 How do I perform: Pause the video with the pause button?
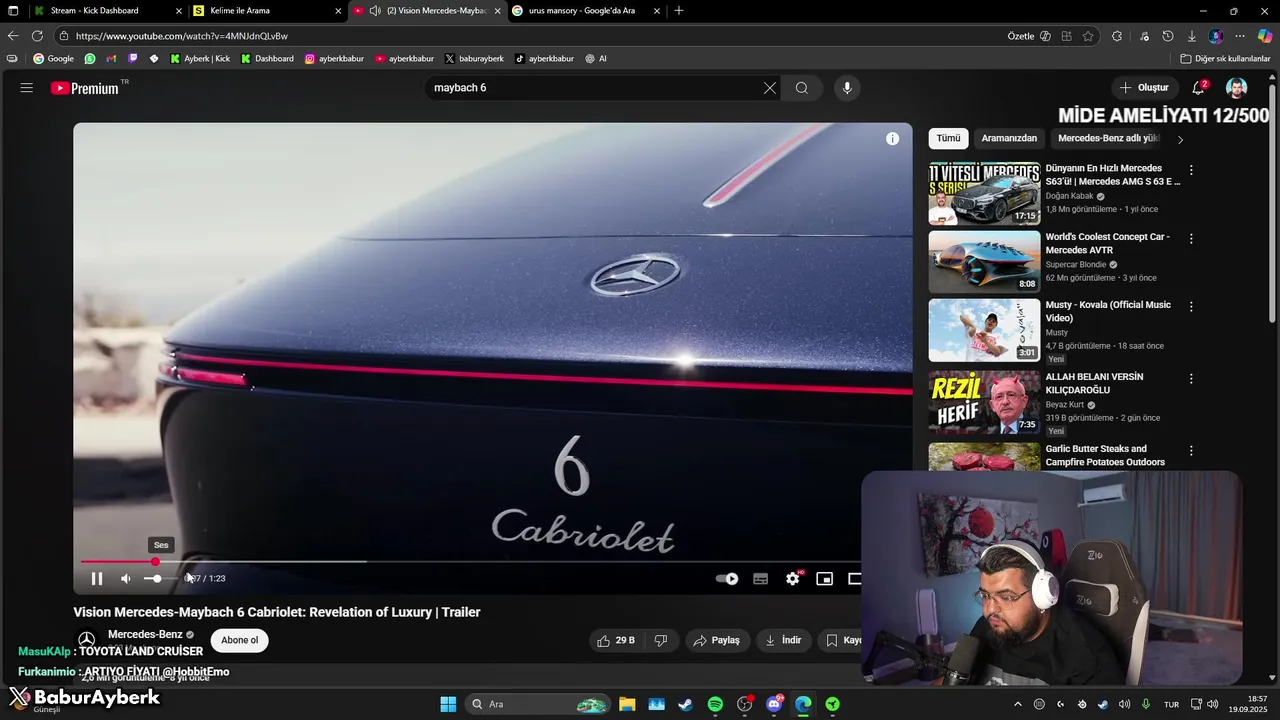coord(97,578)
